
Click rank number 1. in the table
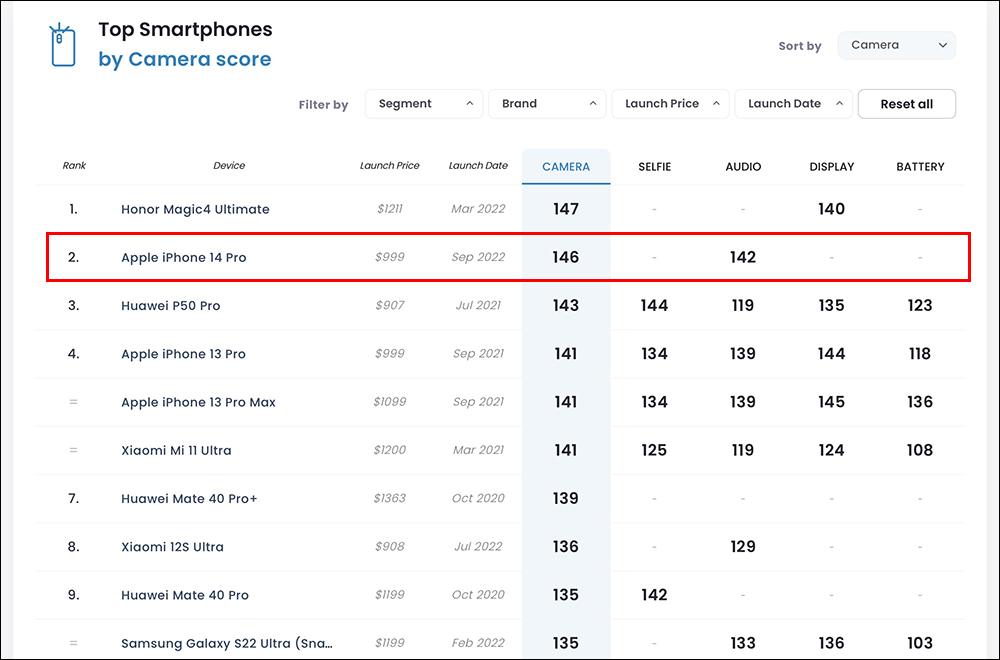[73, 209]
